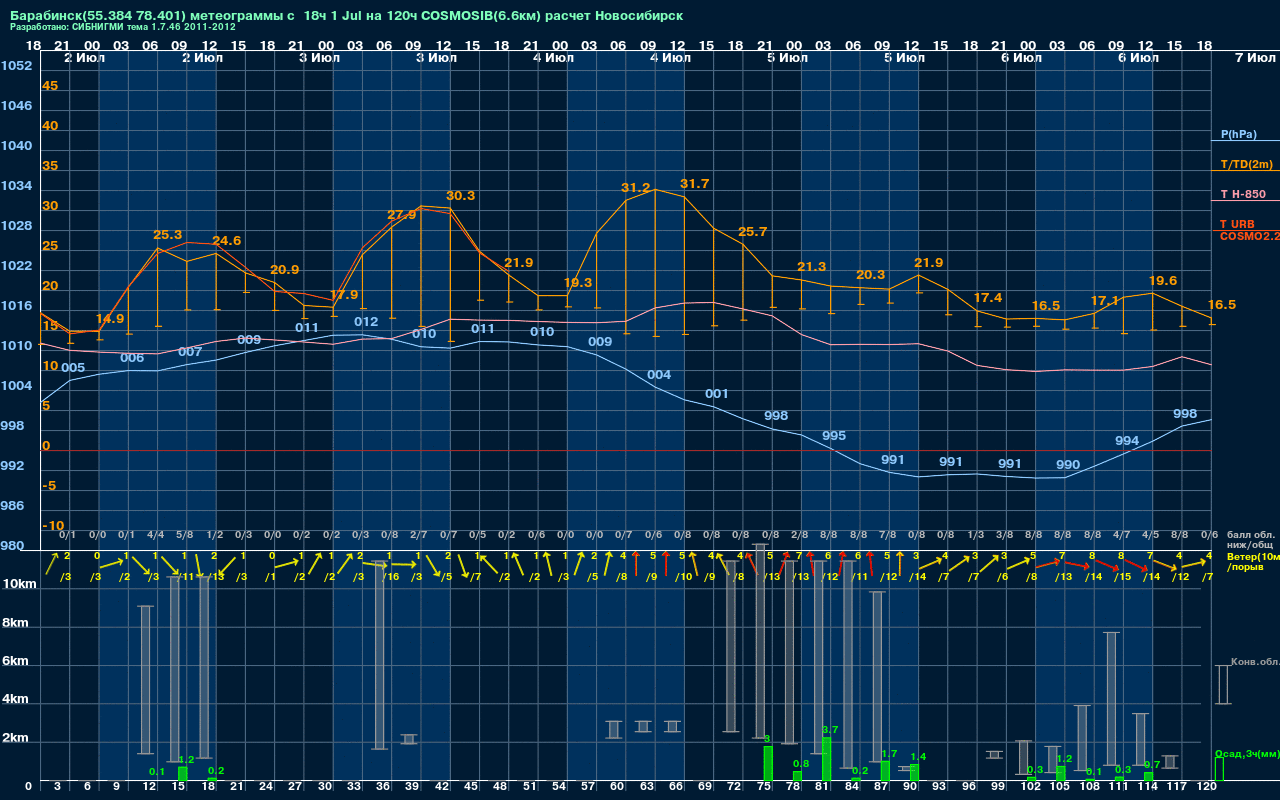Click the pressure value 004
This screenshot has height=800, width=1280.
[x=659, y=375]
